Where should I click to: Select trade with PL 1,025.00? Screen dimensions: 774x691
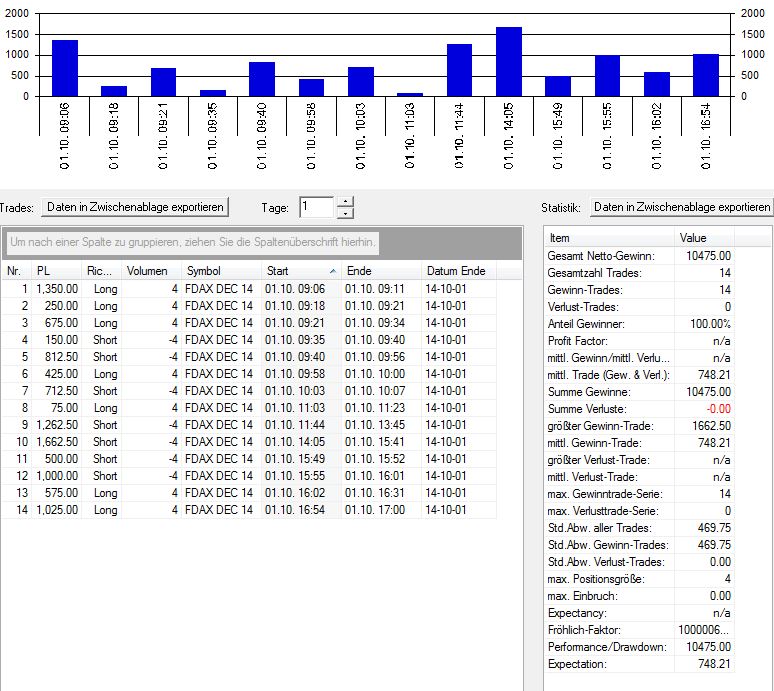(x=249, y=510)
